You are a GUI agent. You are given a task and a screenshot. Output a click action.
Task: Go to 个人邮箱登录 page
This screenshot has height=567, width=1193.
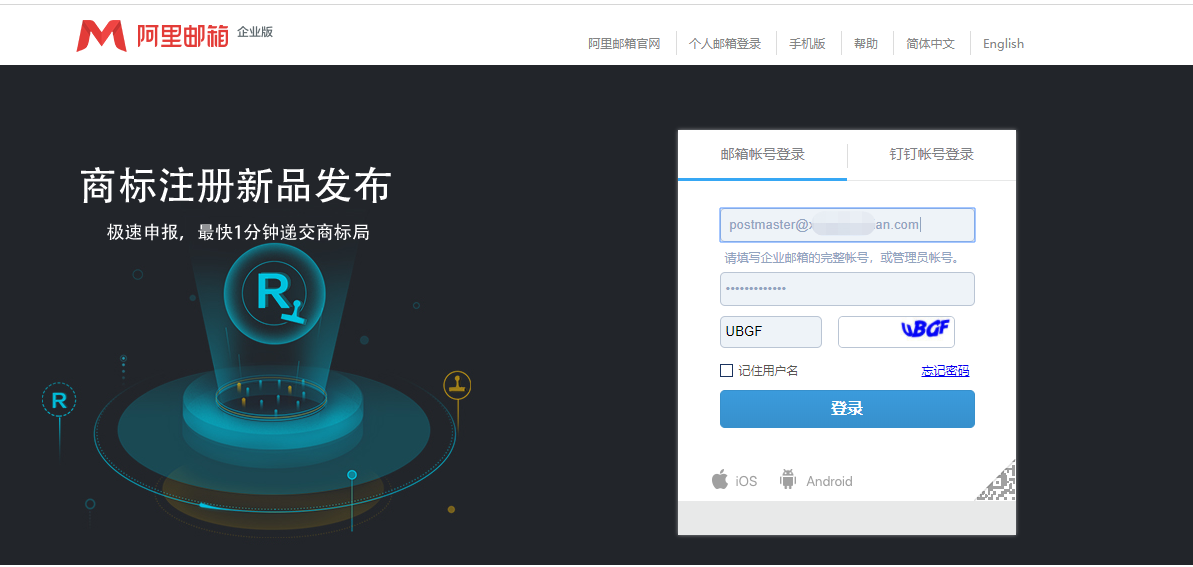pos(725,43)
